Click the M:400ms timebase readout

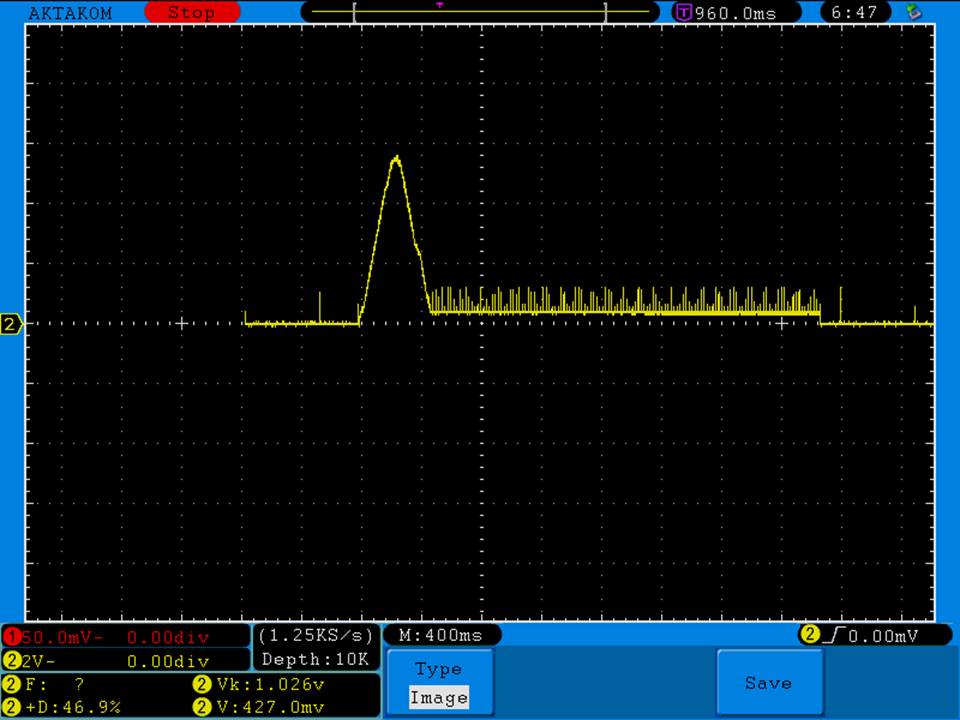441,636
